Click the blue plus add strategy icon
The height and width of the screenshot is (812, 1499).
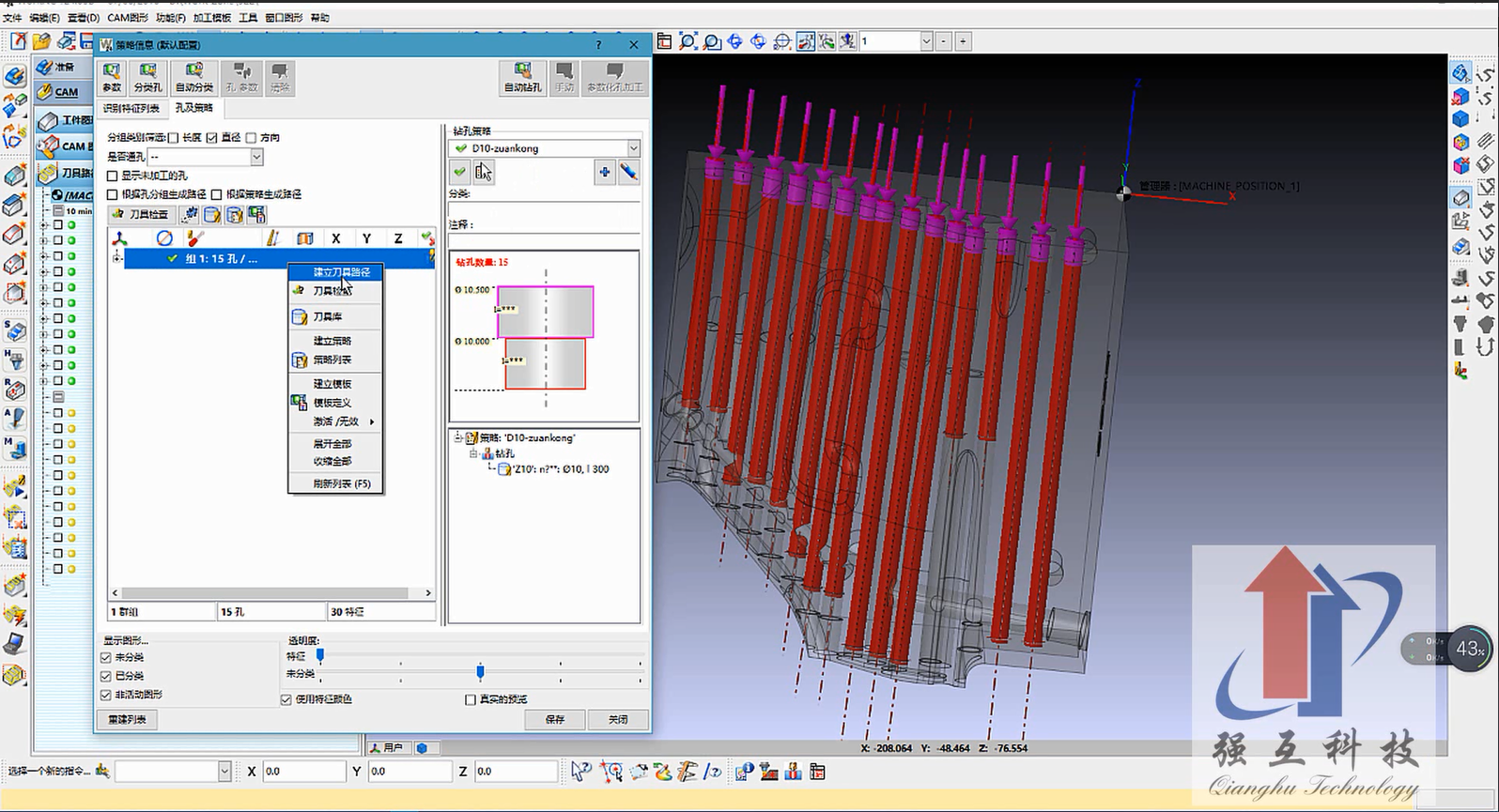coord(605,172)
